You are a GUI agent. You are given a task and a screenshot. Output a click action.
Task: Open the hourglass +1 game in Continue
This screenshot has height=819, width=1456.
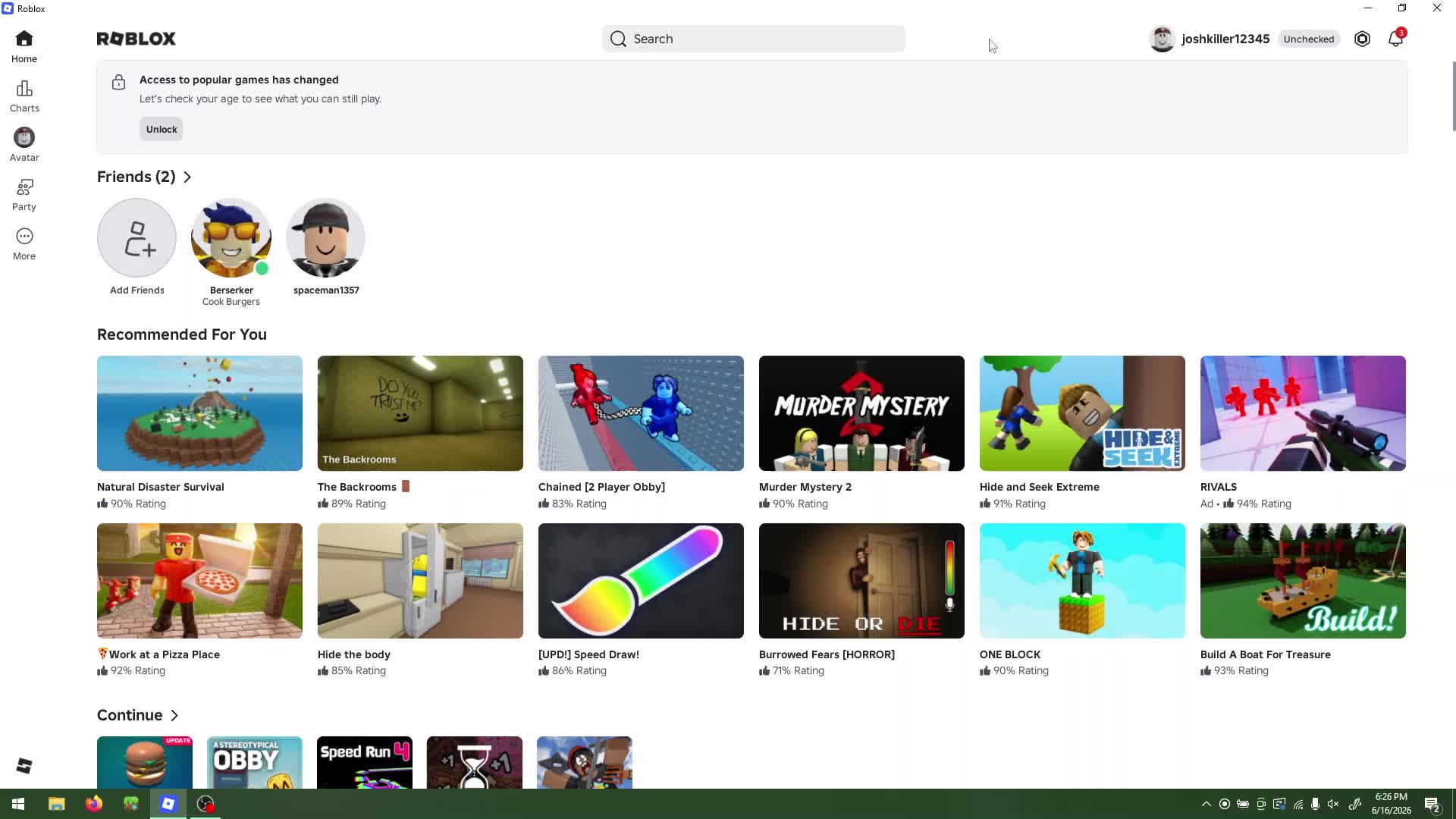coord(475,762)
